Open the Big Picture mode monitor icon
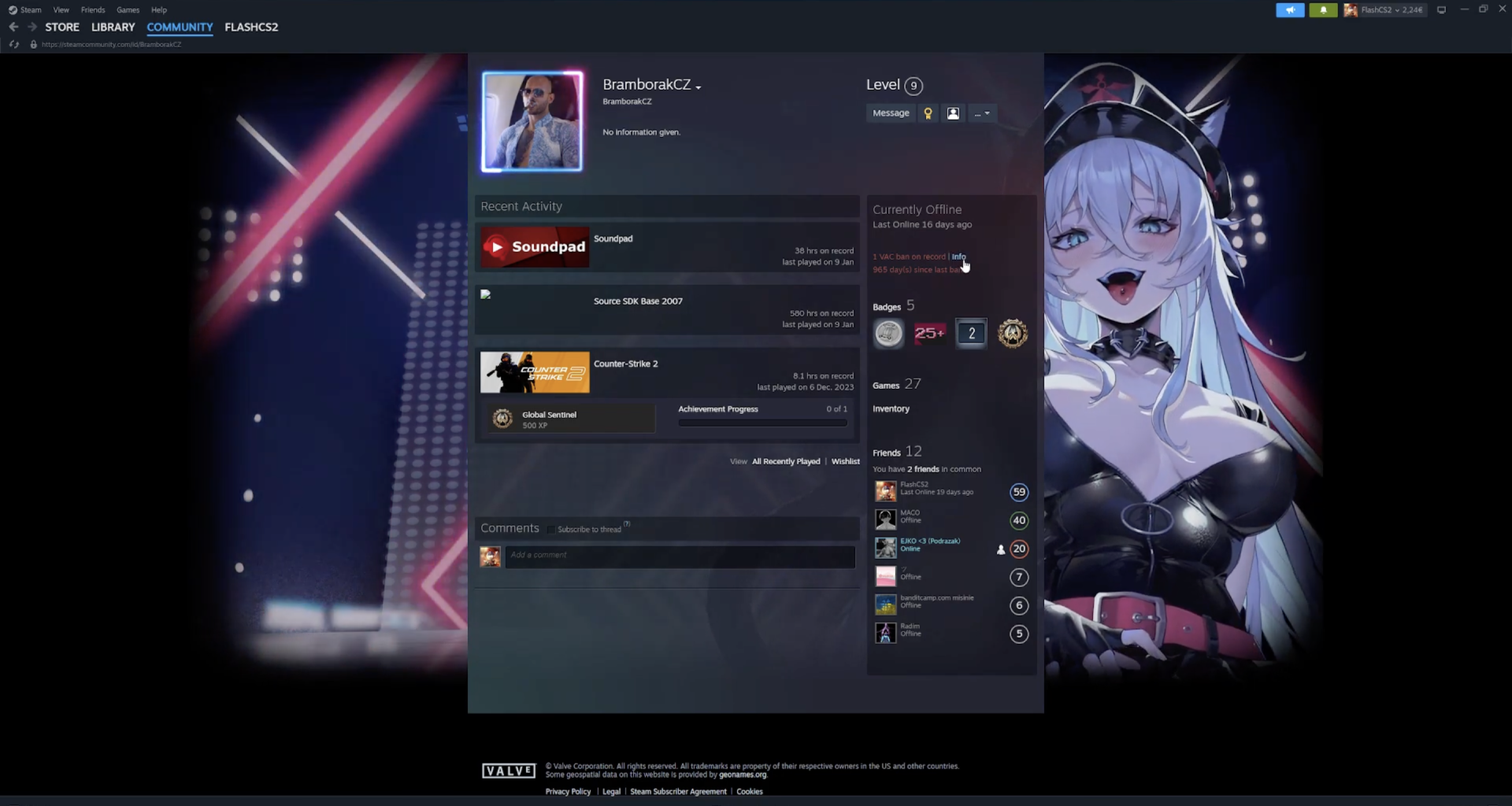This screenshot has height=806, width=1512. click(x=1441, y=10)
